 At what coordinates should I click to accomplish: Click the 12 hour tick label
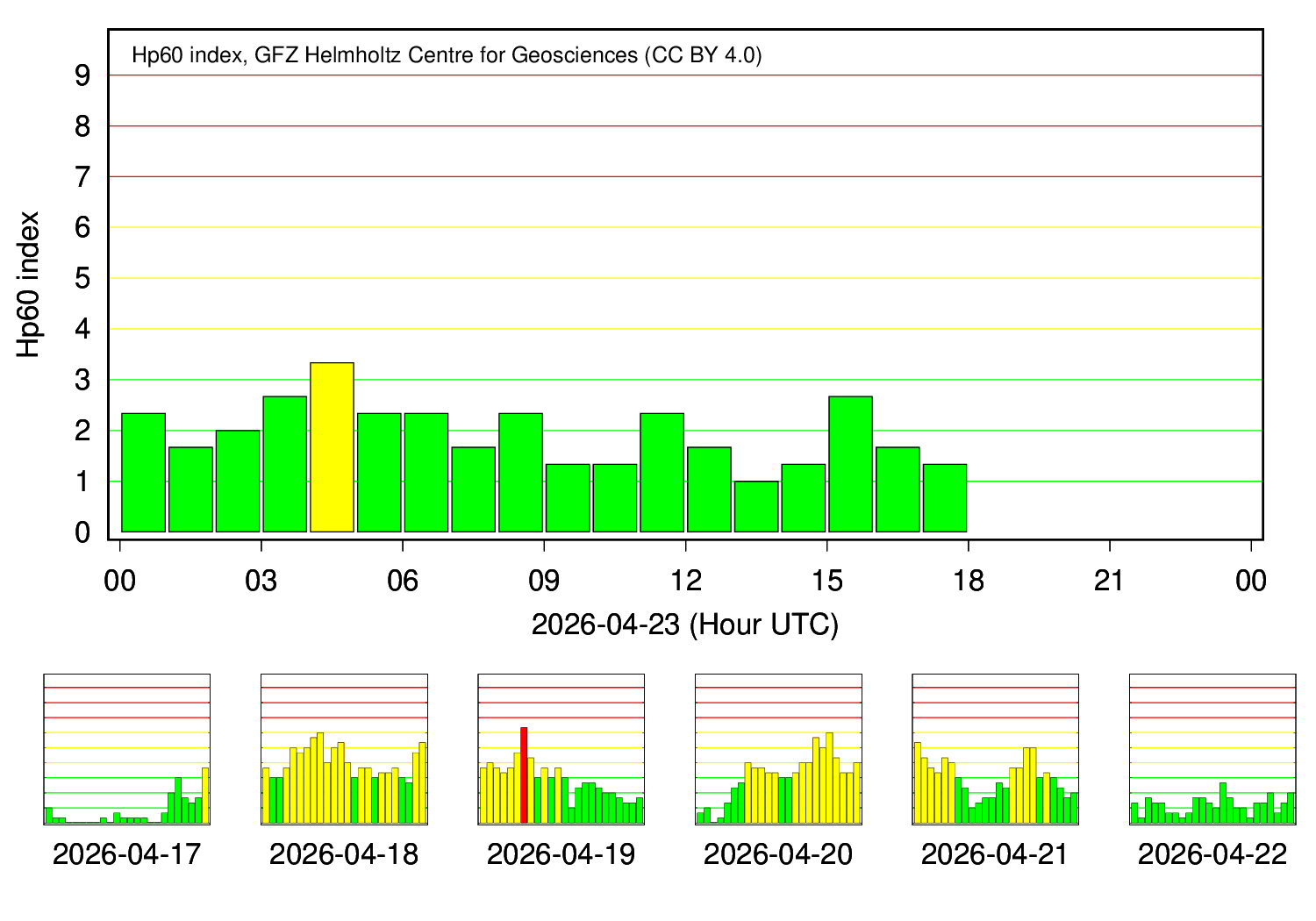pos(685,581)
